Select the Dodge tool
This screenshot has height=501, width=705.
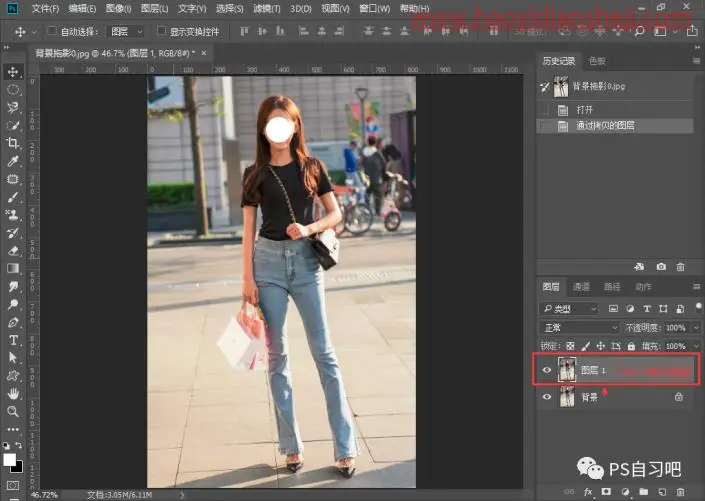[x=13, y=304]
